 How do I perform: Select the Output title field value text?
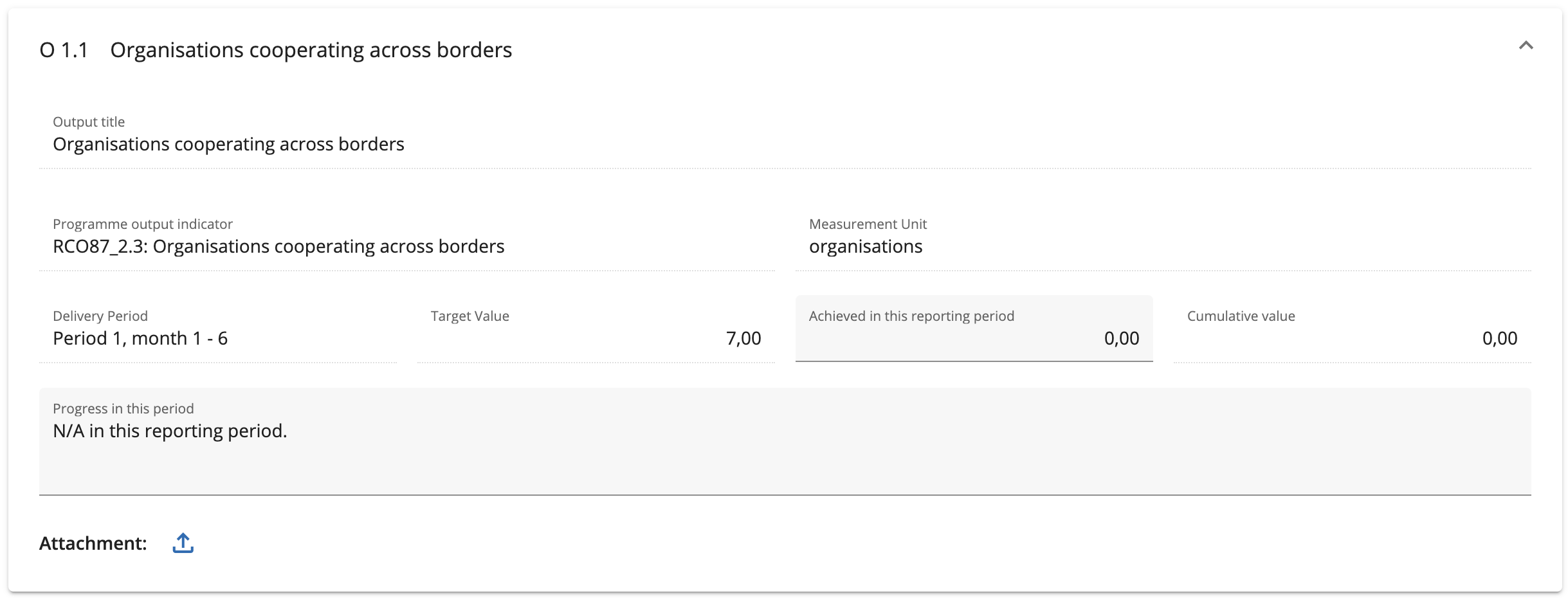tap(228, 144)
